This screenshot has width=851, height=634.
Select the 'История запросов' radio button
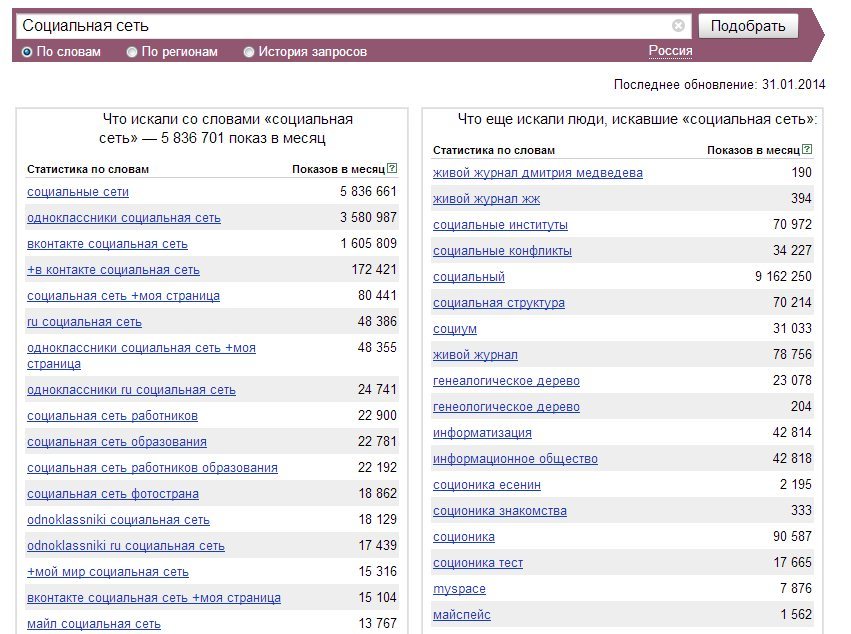coord(249,52)
